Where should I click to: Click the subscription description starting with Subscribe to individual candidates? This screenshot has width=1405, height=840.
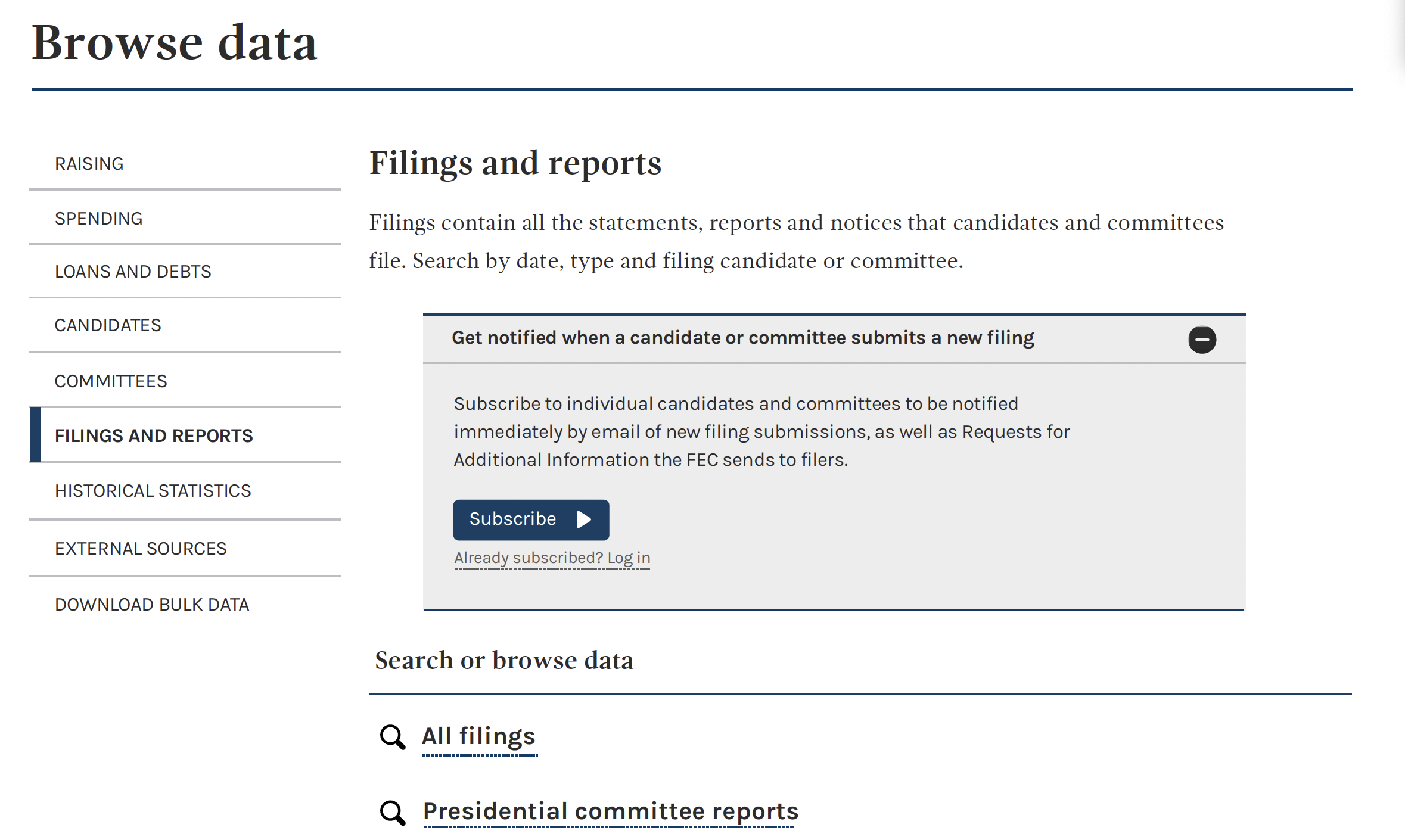[761, 432]
